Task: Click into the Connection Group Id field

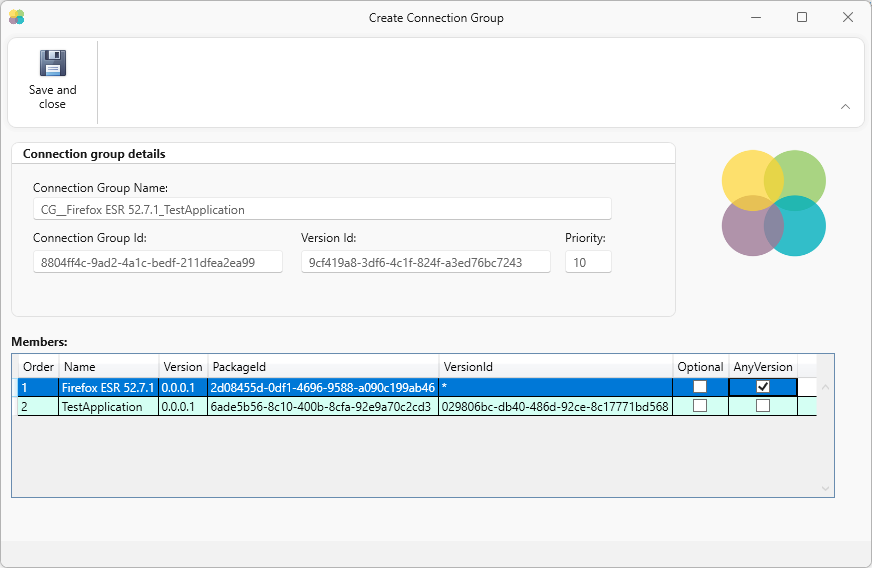Action: pos(157,262)
